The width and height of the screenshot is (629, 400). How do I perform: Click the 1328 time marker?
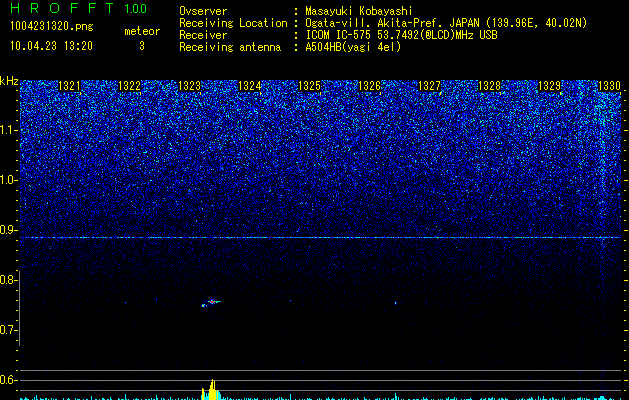(489, 86)
